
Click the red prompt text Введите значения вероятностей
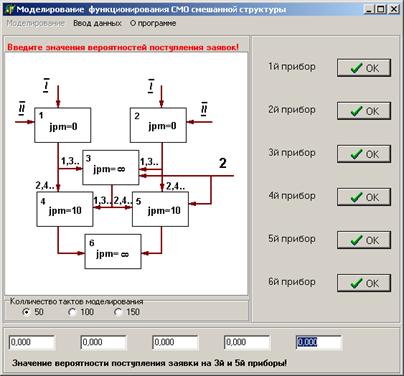(123, 47)
